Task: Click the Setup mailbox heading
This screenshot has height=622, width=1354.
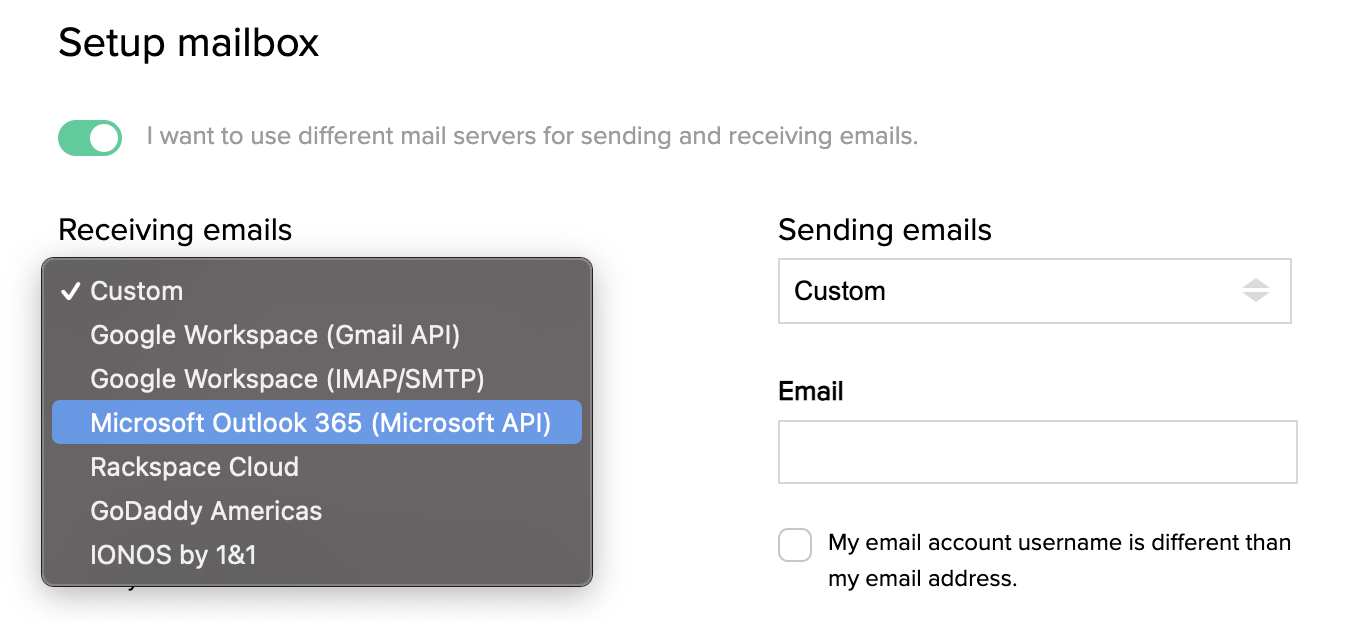Action: 189,43
